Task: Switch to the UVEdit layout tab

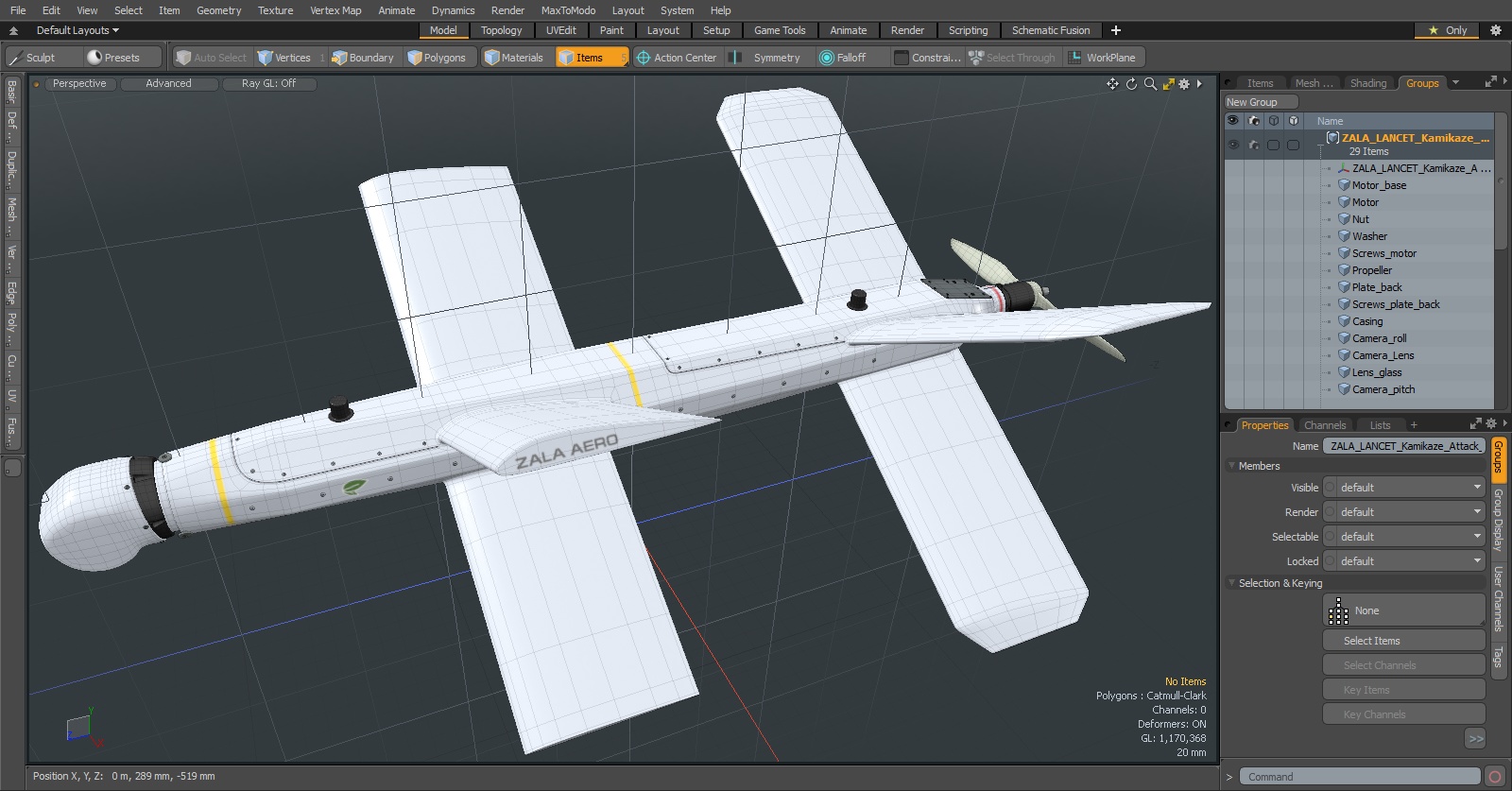Action: 560,30
